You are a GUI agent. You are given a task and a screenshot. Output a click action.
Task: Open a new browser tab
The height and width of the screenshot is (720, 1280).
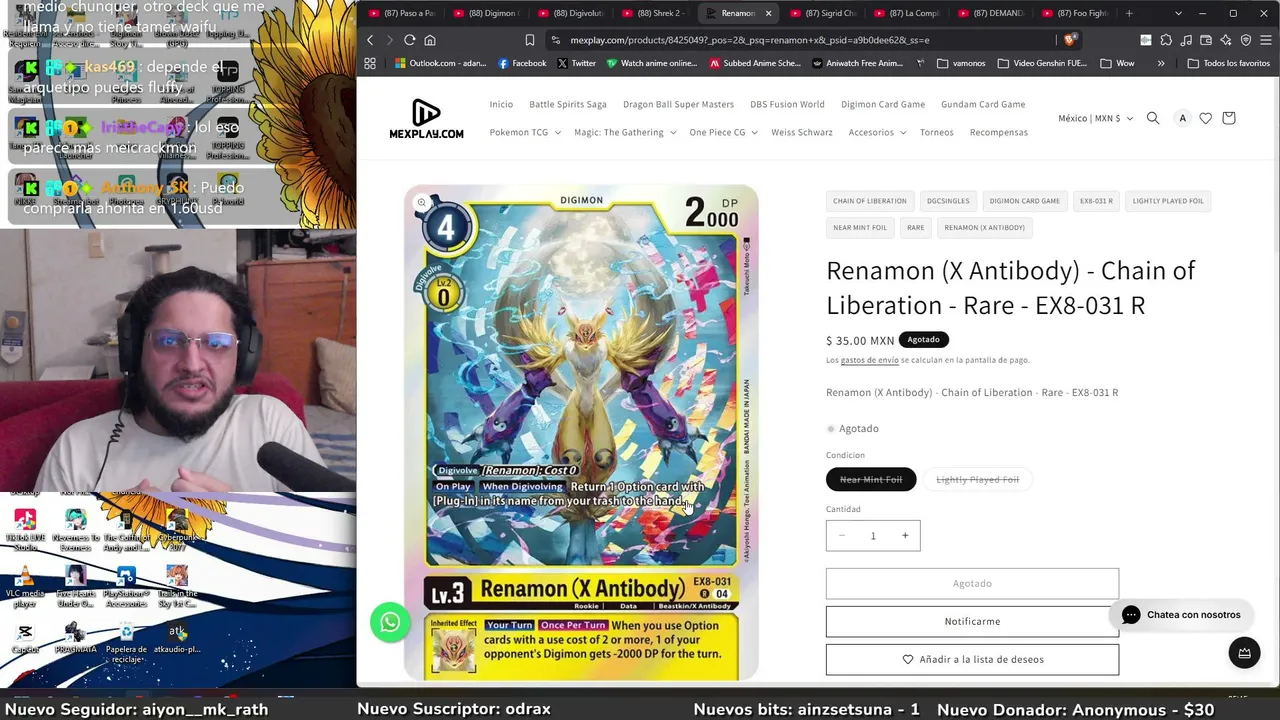1129,13
